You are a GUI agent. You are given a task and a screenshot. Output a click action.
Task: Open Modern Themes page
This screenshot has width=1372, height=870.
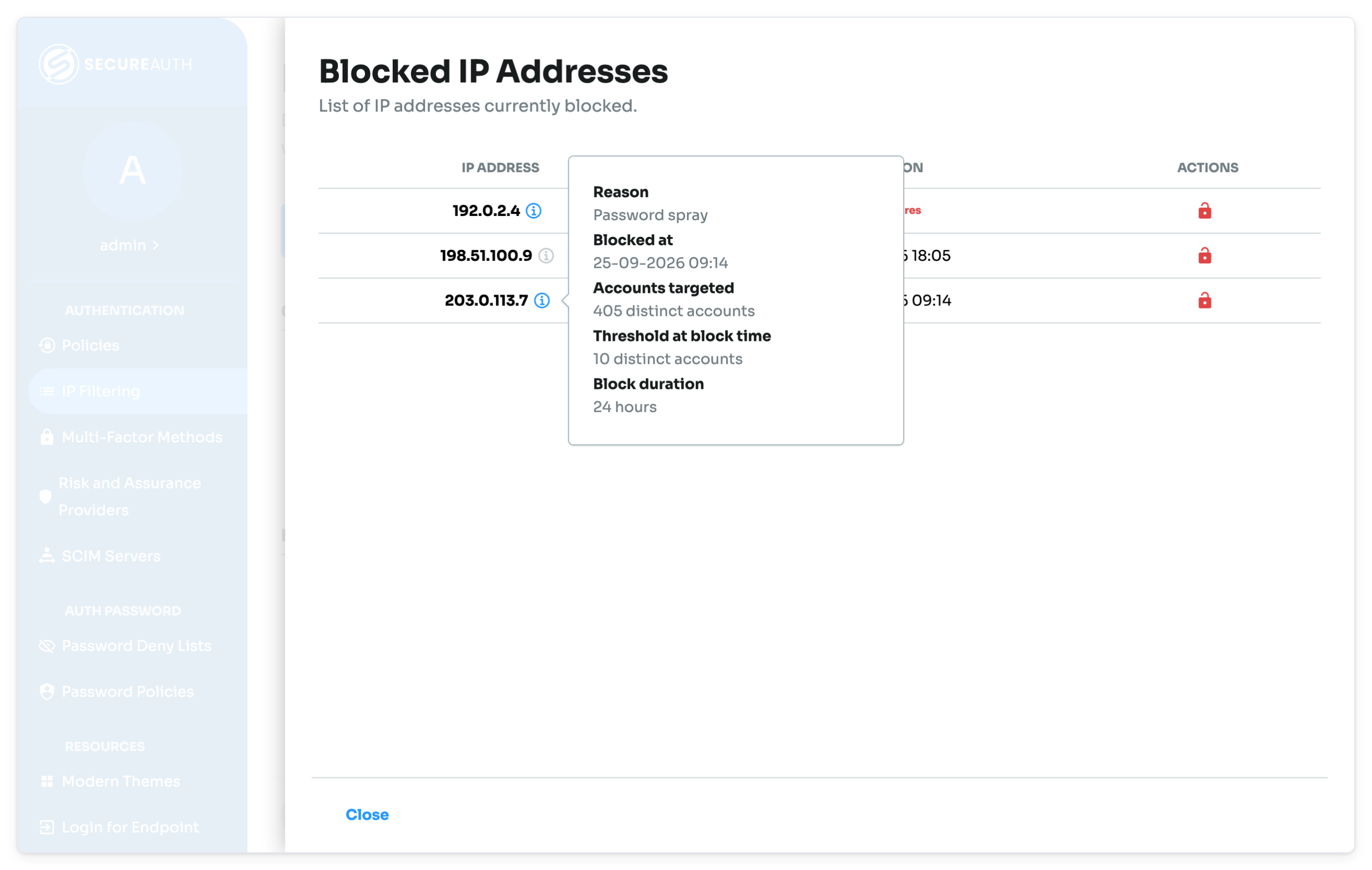[121, 781]
